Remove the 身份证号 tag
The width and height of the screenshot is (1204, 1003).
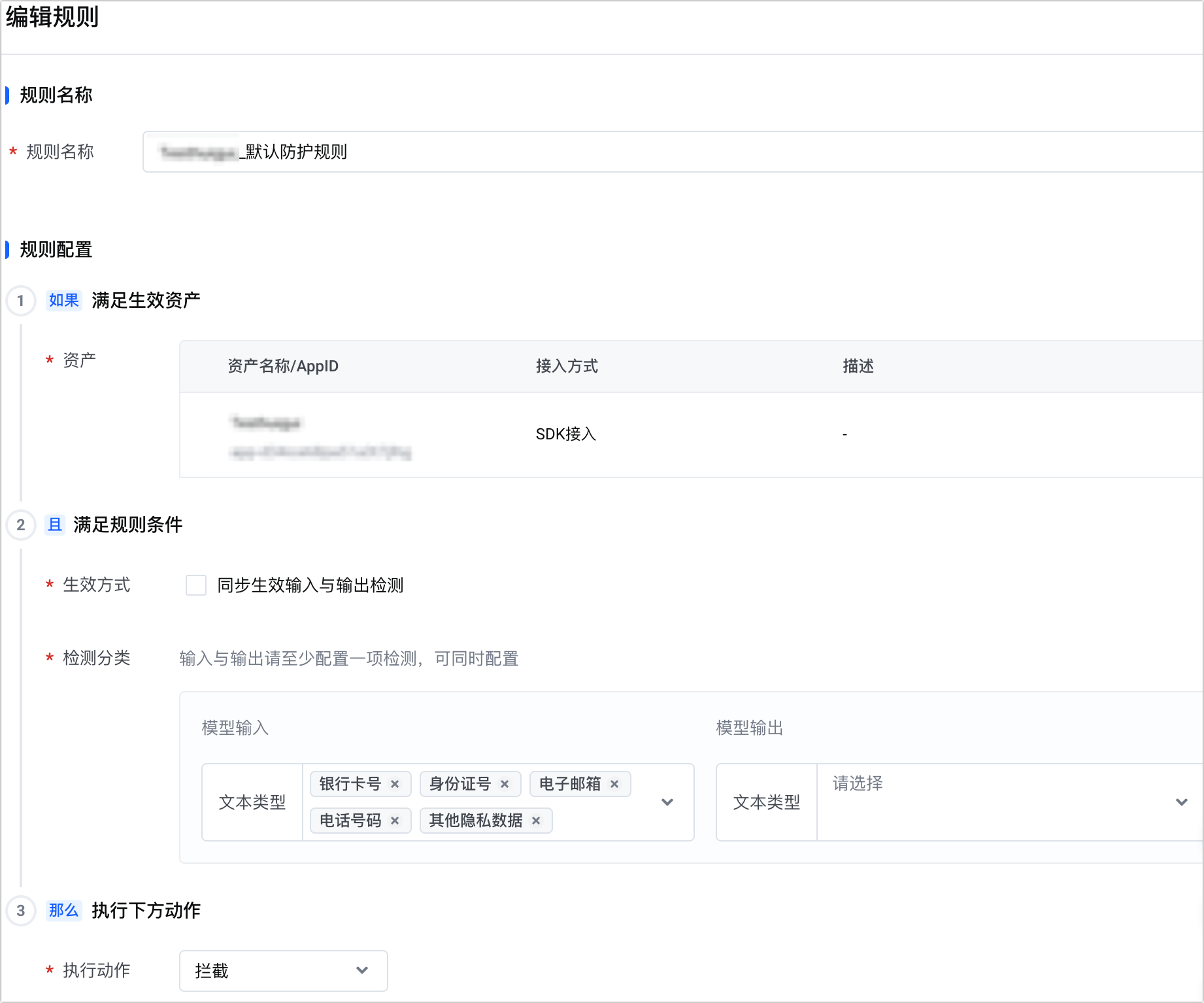[x=505, y=784]
